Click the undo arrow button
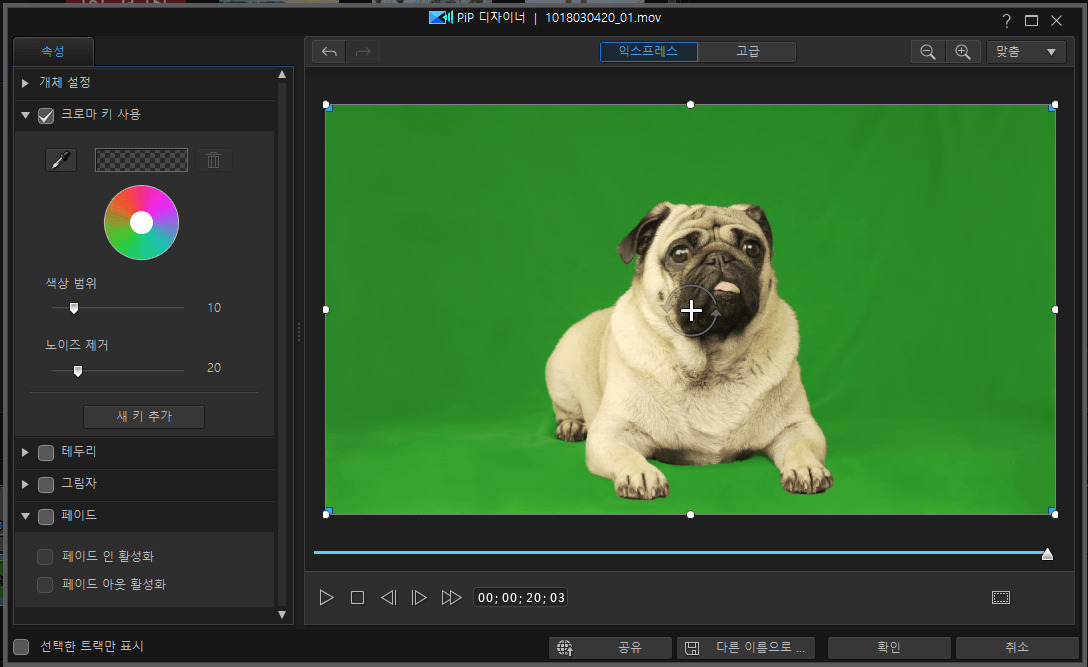1088x667 pixels. coord(329,52)
